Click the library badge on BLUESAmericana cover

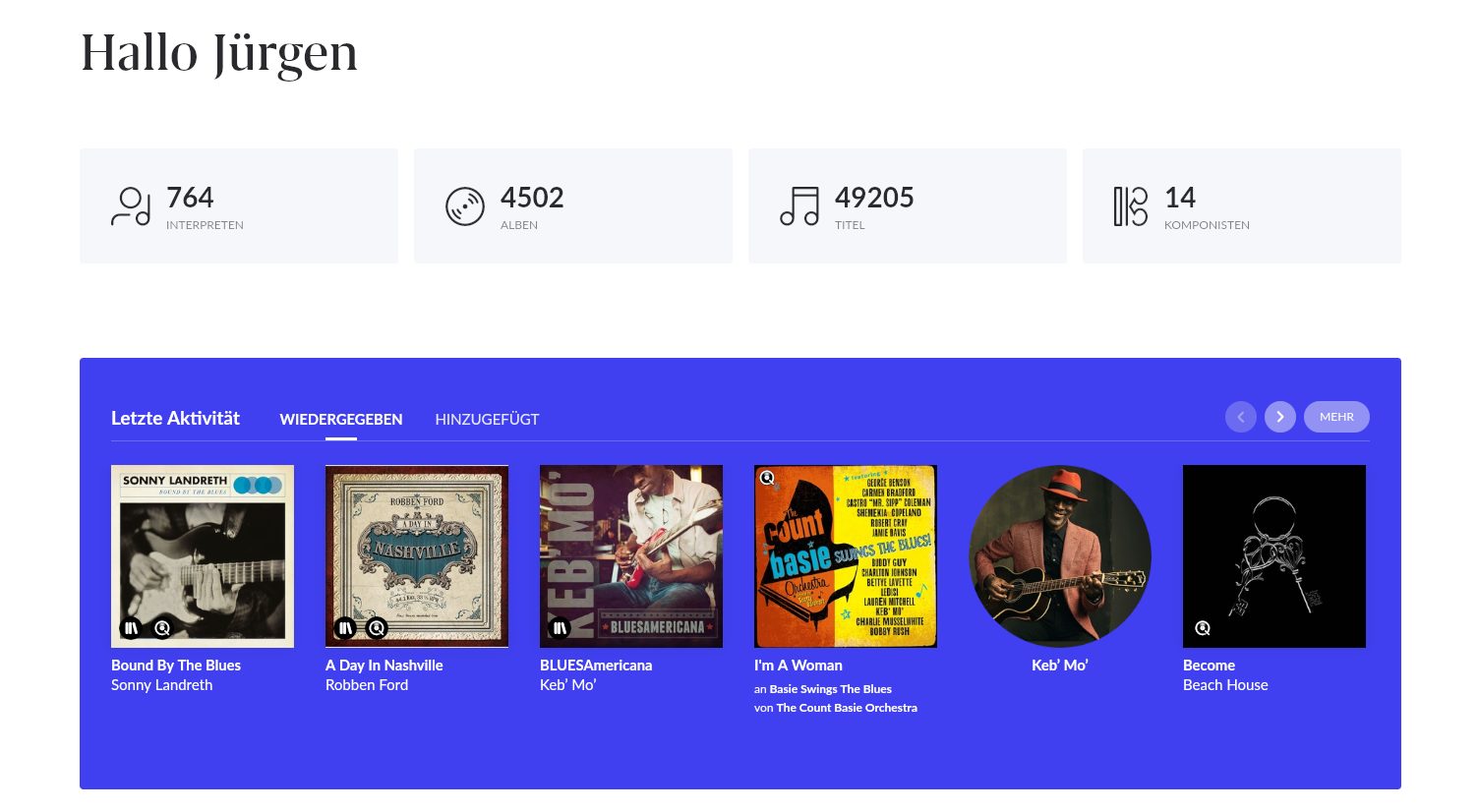(560, 628)
